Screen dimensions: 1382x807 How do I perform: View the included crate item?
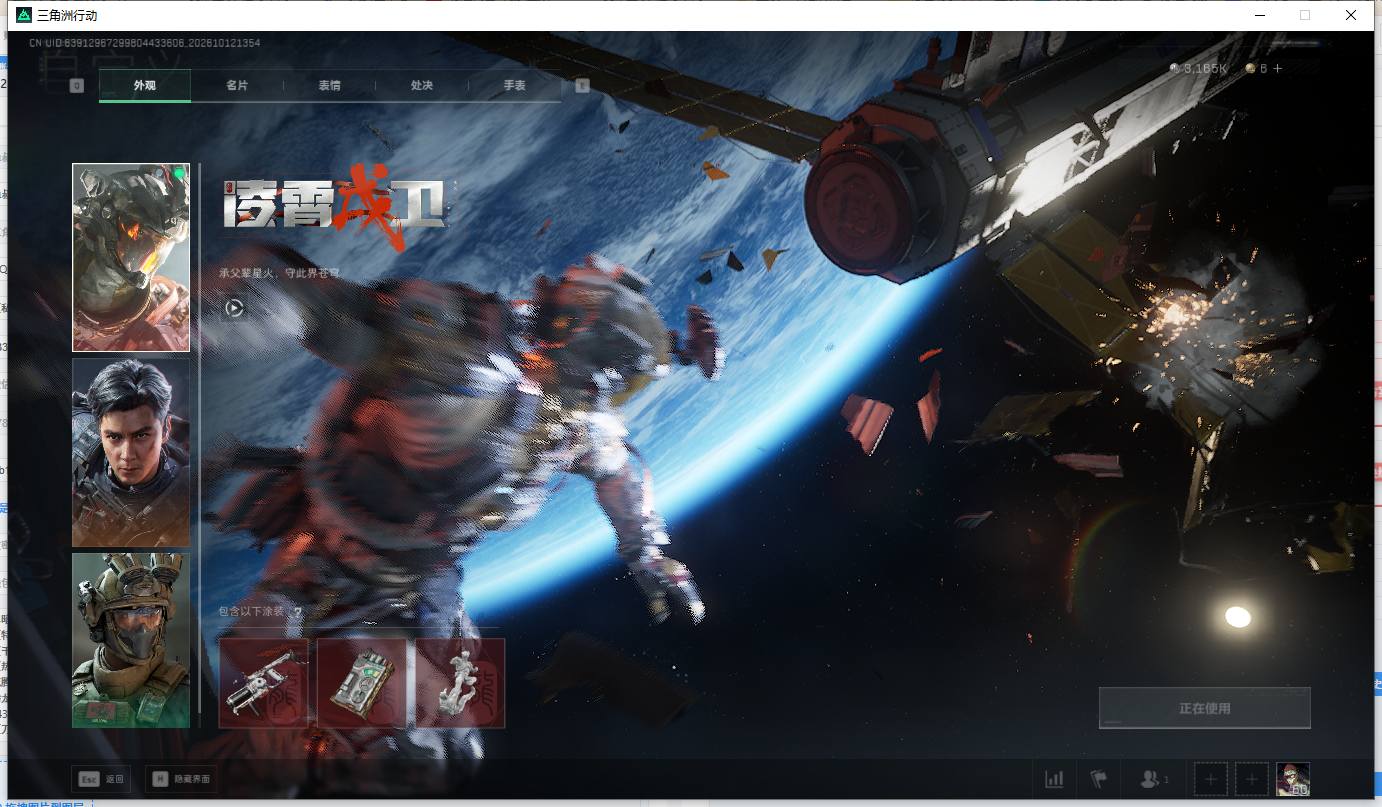(x=362, y=683)
